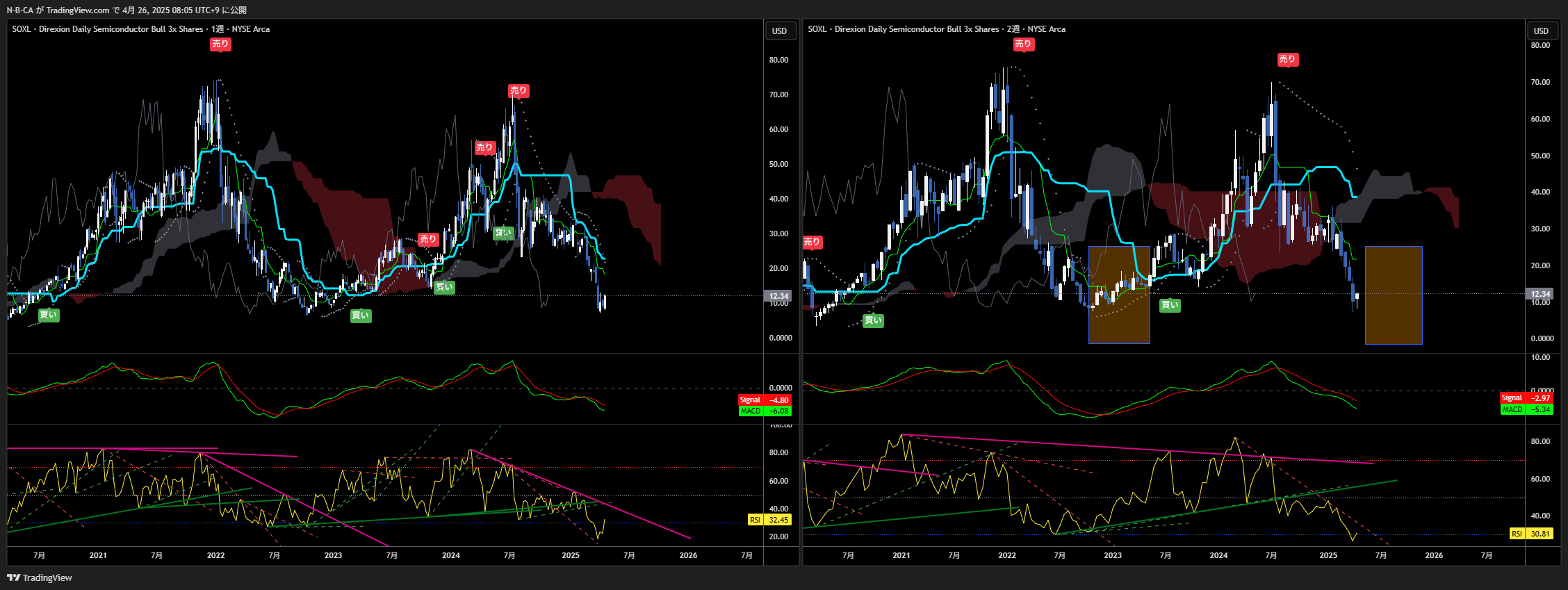
Task: Open the USD currency selector on the 2週 chart
Action: coord(1541,31)
